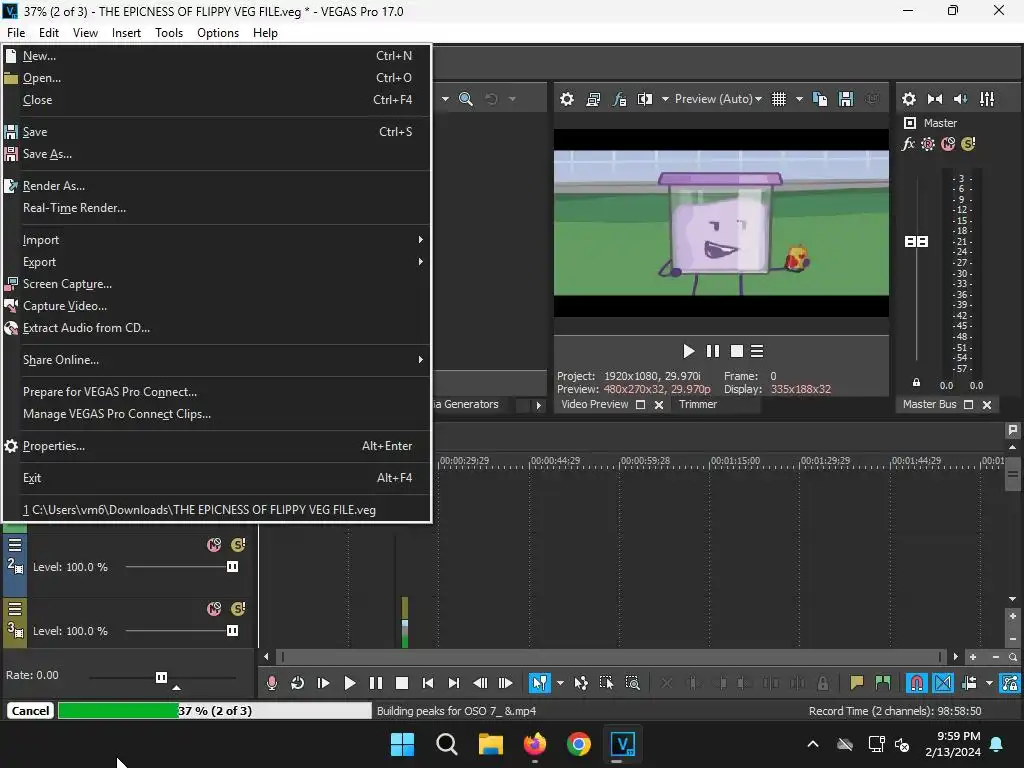Toggle overlays grid in Video Preview
The width and height of the screenshot is (1024, 768).
(778, 99)
